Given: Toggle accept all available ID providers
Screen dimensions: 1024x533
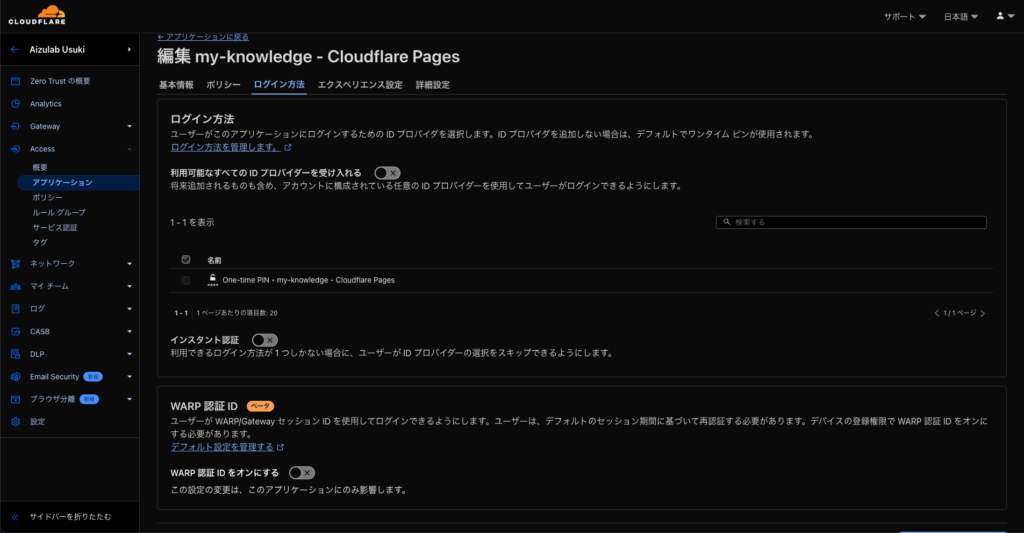Looking at the screenshot, I should [x=387, y=173].
